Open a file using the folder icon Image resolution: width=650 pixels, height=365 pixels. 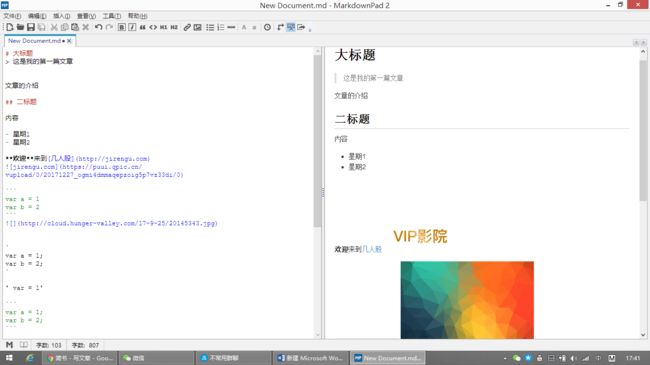20,27
